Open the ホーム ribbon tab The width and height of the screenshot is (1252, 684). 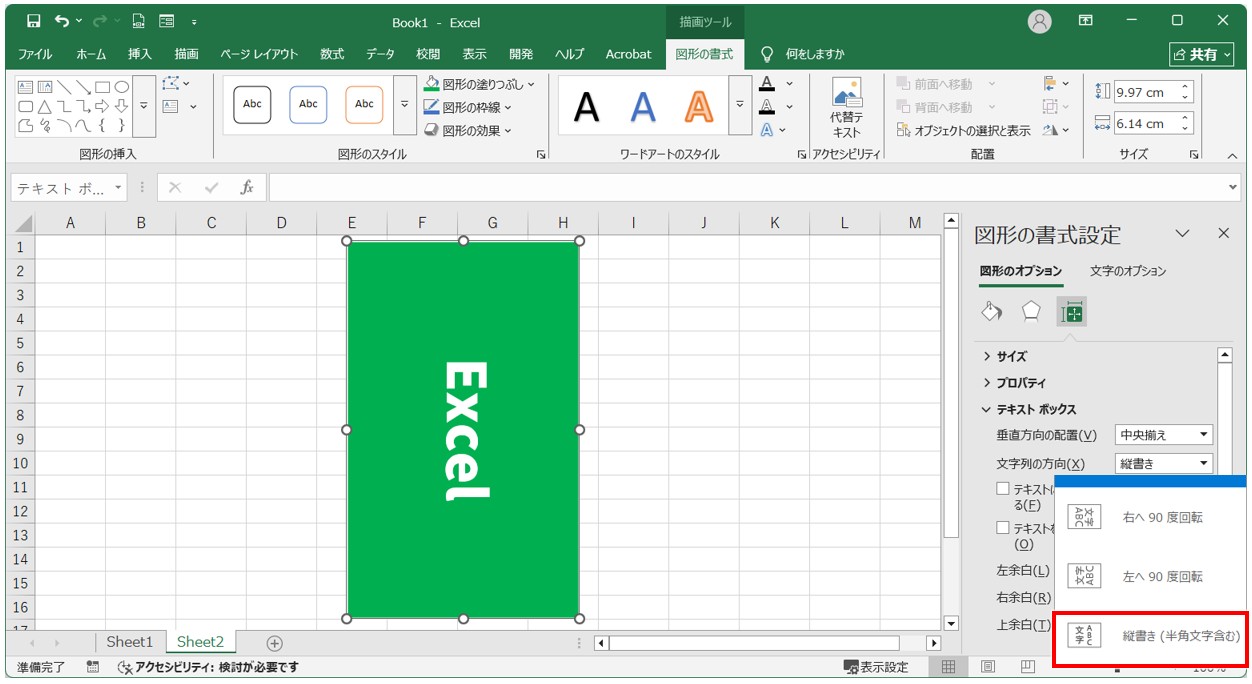[x=91, y=54]
